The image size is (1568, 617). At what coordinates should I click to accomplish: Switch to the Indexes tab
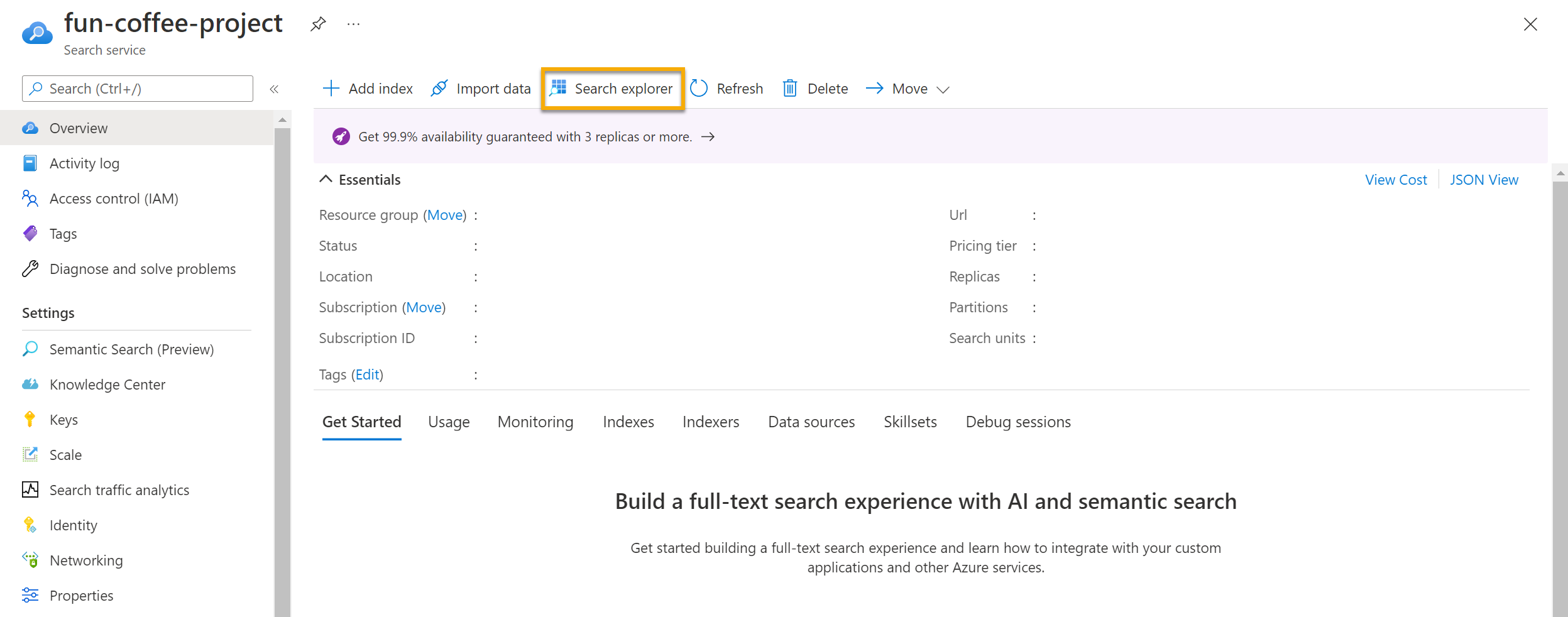pos(628,422)
